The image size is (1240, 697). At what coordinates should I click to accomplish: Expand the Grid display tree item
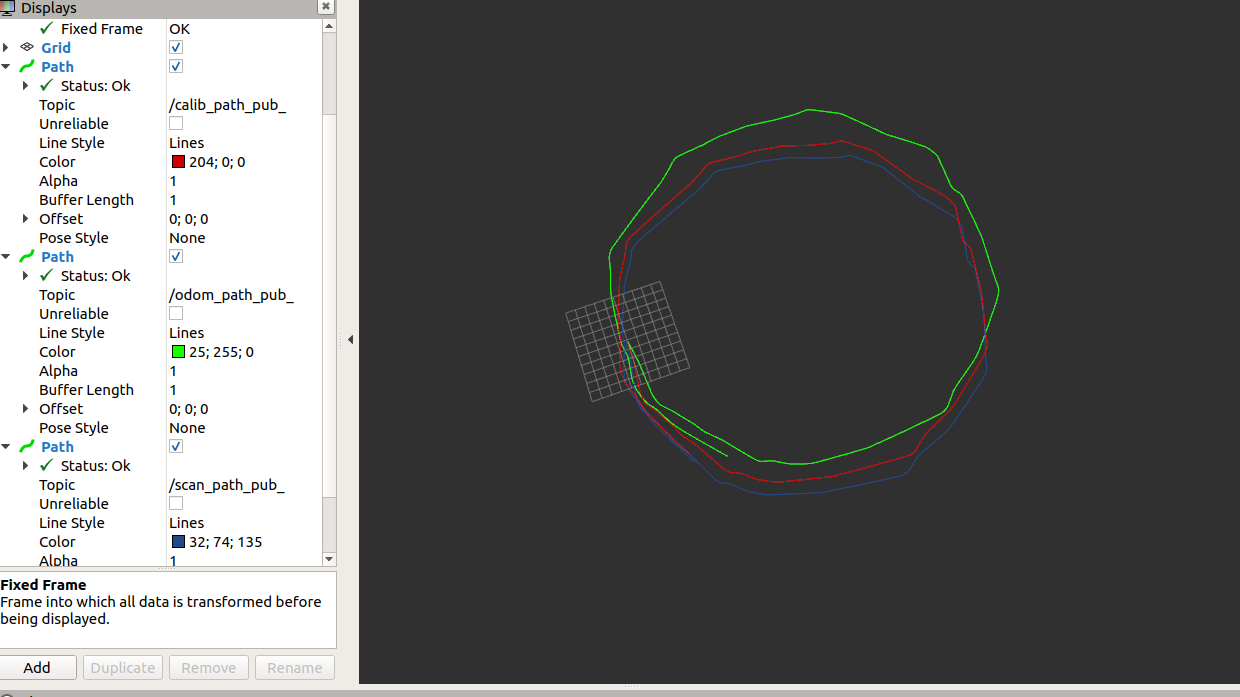(6, 47)
